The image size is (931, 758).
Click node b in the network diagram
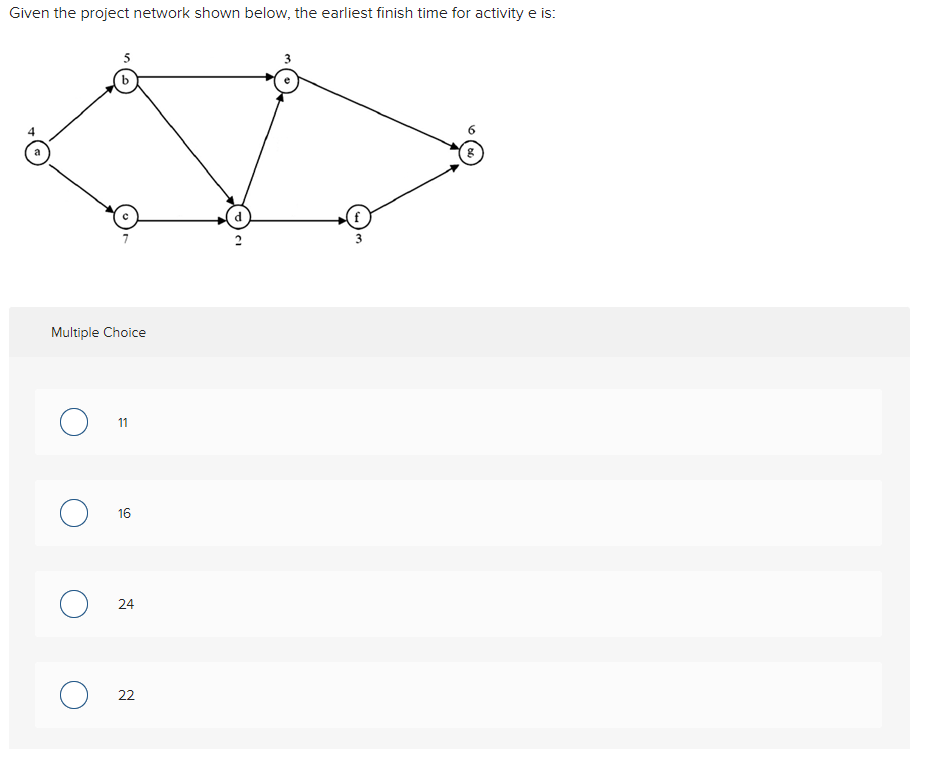point(125,78)
